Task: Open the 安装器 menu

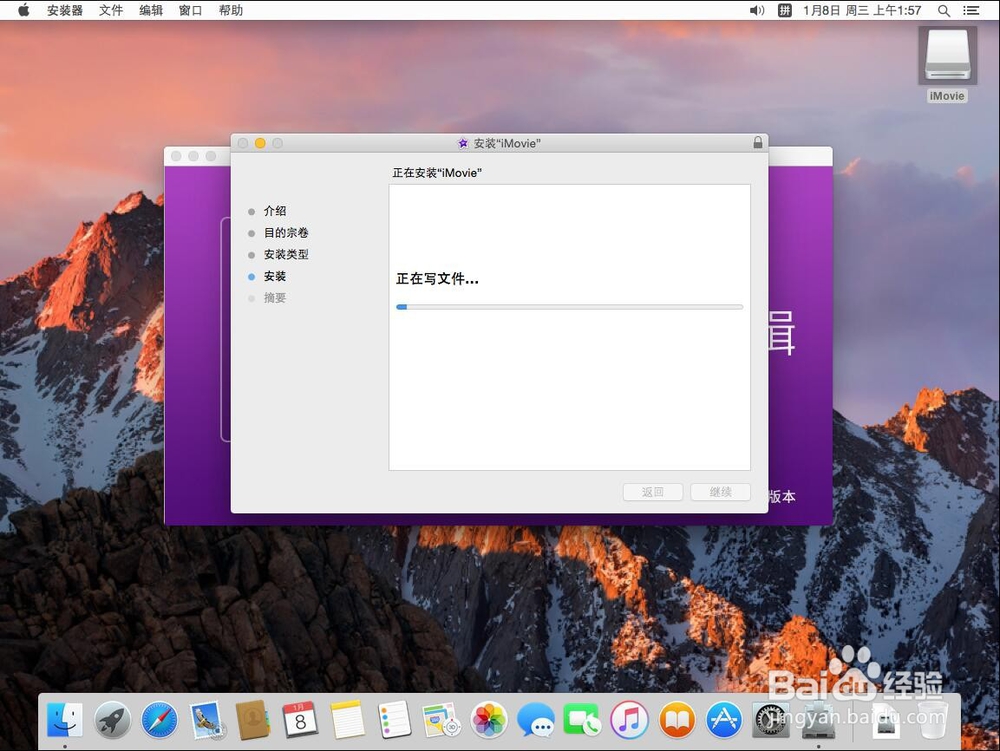Action: [x=64, y=10]
